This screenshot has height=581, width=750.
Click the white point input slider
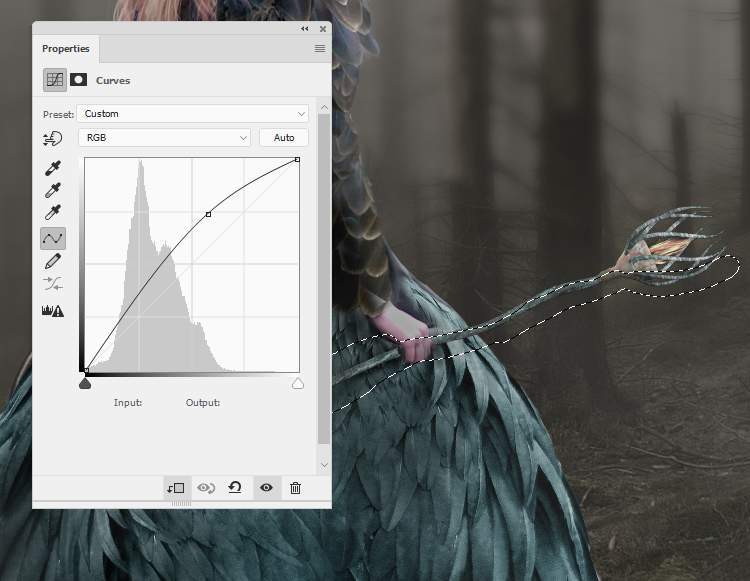[298, 383]
